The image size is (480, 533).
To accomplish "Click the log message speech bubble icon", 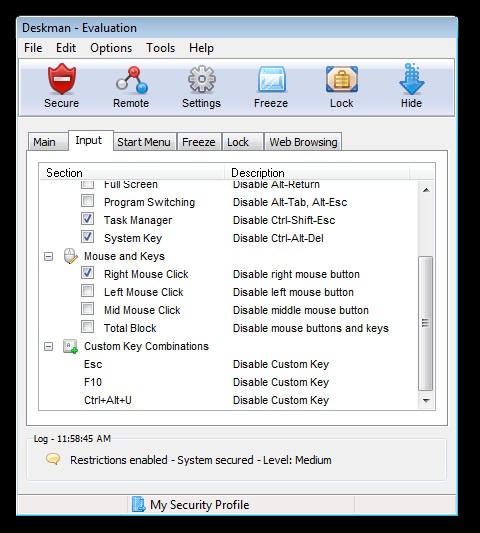I will [x=53, y=459].
